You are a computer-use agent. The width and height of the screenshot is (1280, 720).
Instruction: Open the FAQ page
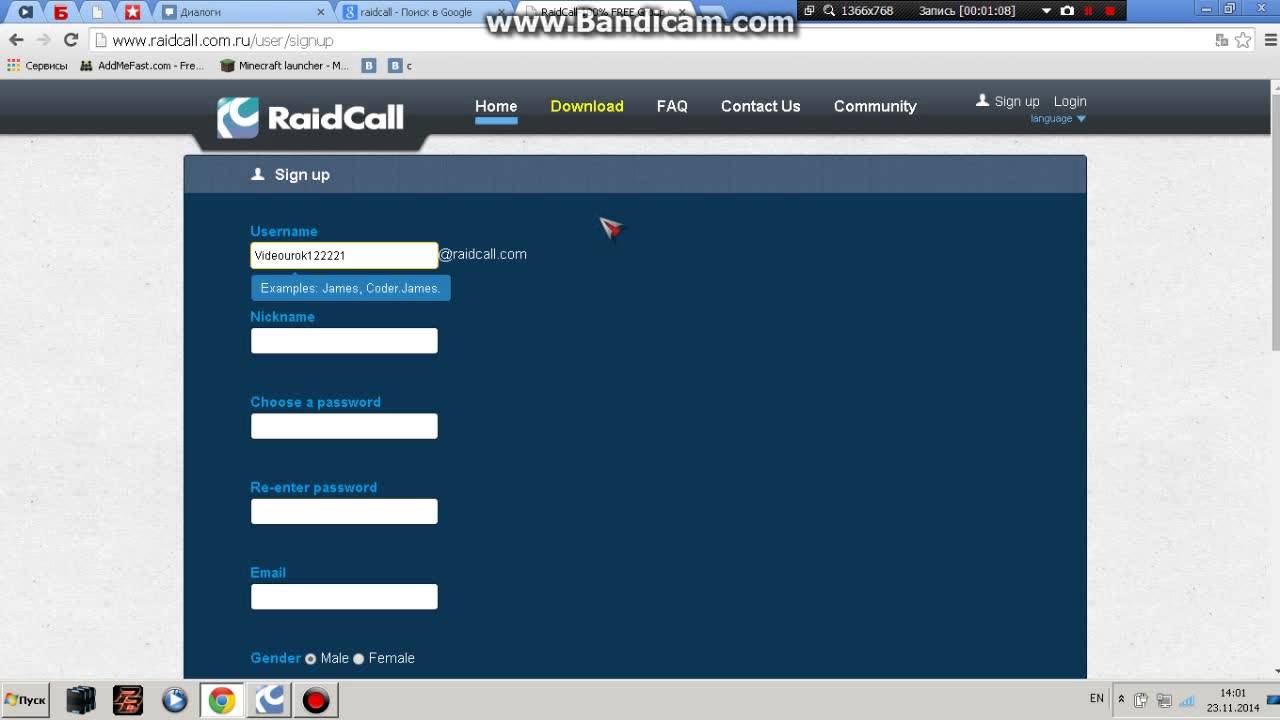[672, 106]
